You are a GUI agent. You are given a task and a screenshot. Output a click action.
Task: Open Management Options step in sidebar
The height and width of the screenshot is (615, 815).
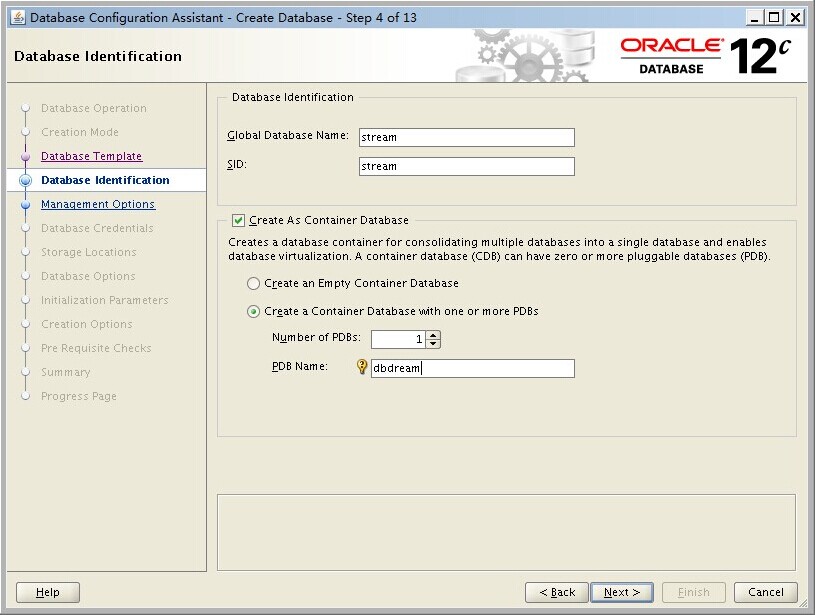pyautogui.click(x=98, y=205)
